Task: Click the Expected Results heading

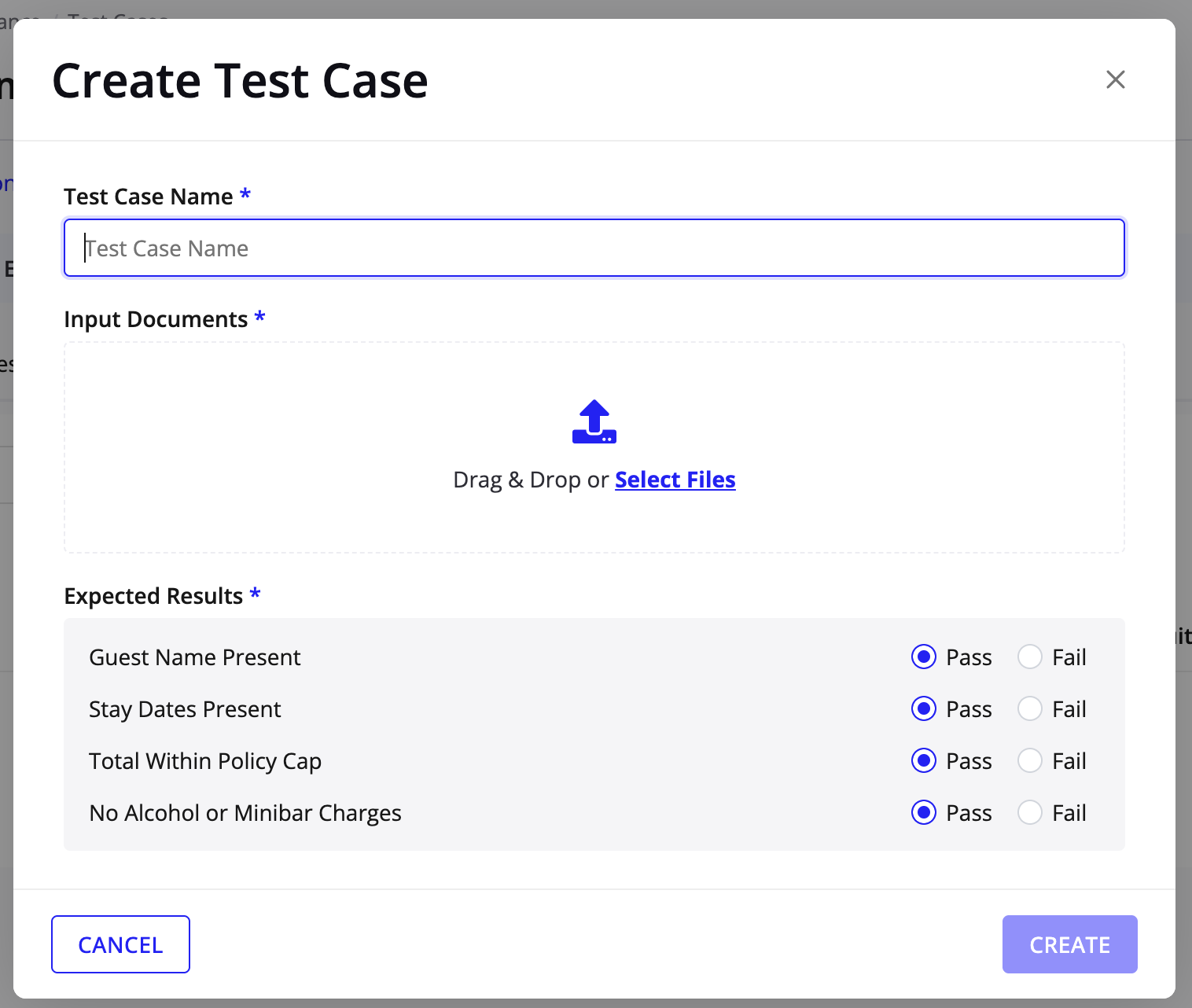Action: click(x=153, y=596)
